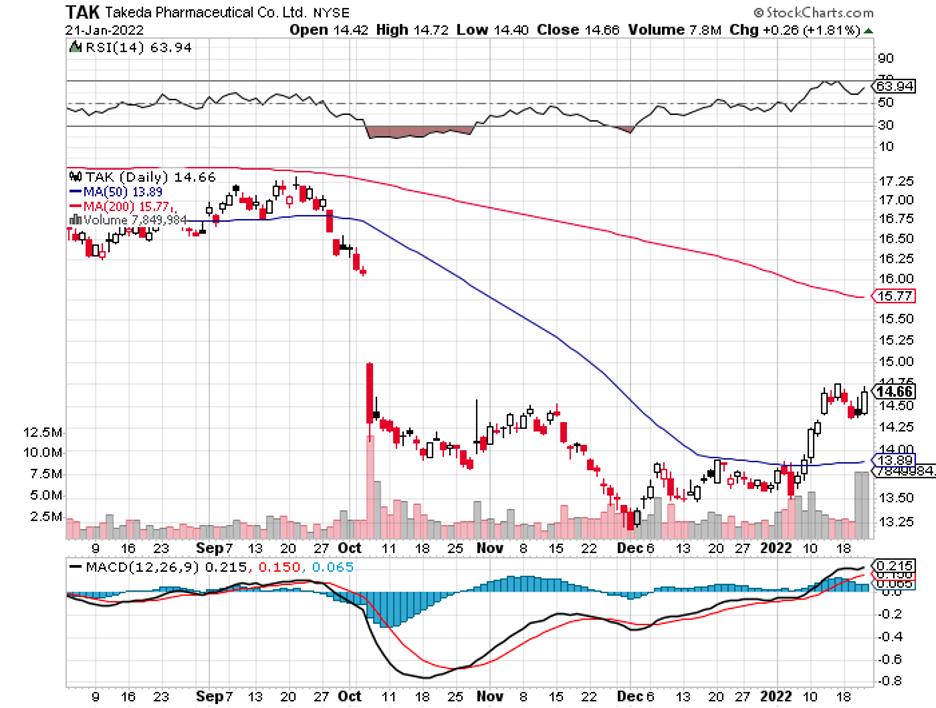The height and width of the screenshot is (708, 936).
Task: Click the blue MA(50) legend line swatch
Action: (x=74, y=191)
